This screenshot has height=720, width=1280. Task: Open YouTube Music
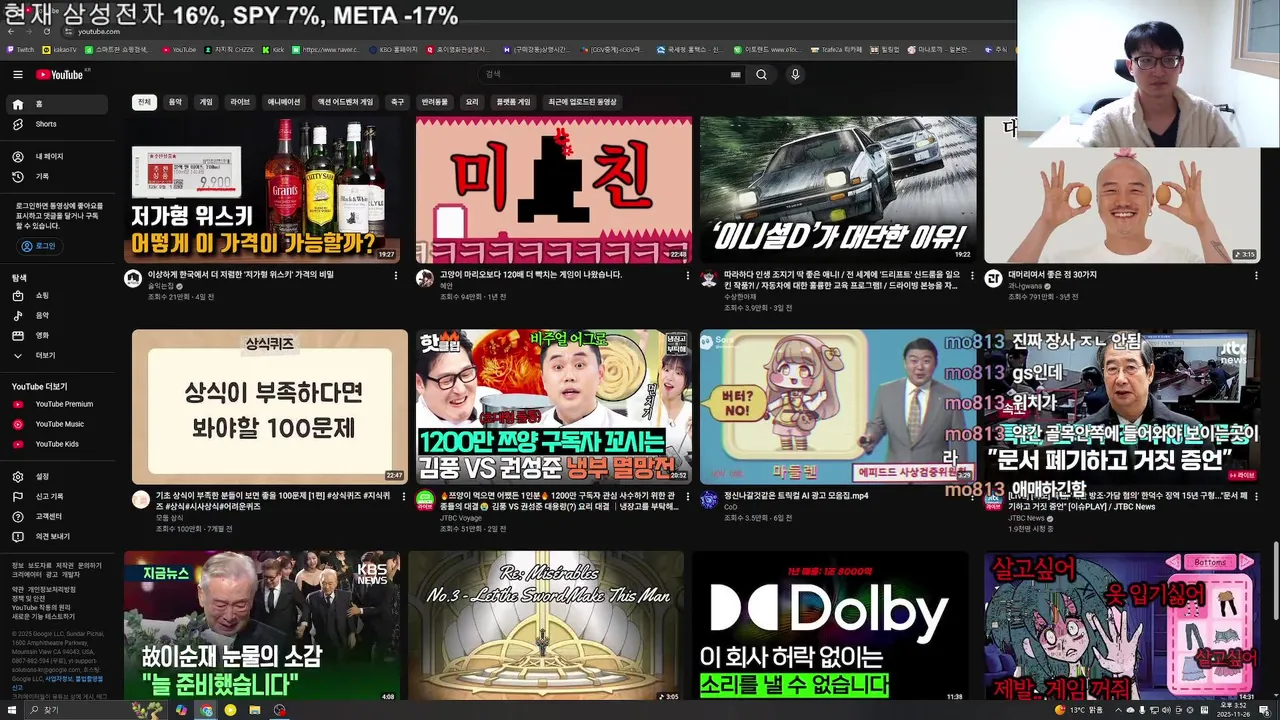[58, 424]
